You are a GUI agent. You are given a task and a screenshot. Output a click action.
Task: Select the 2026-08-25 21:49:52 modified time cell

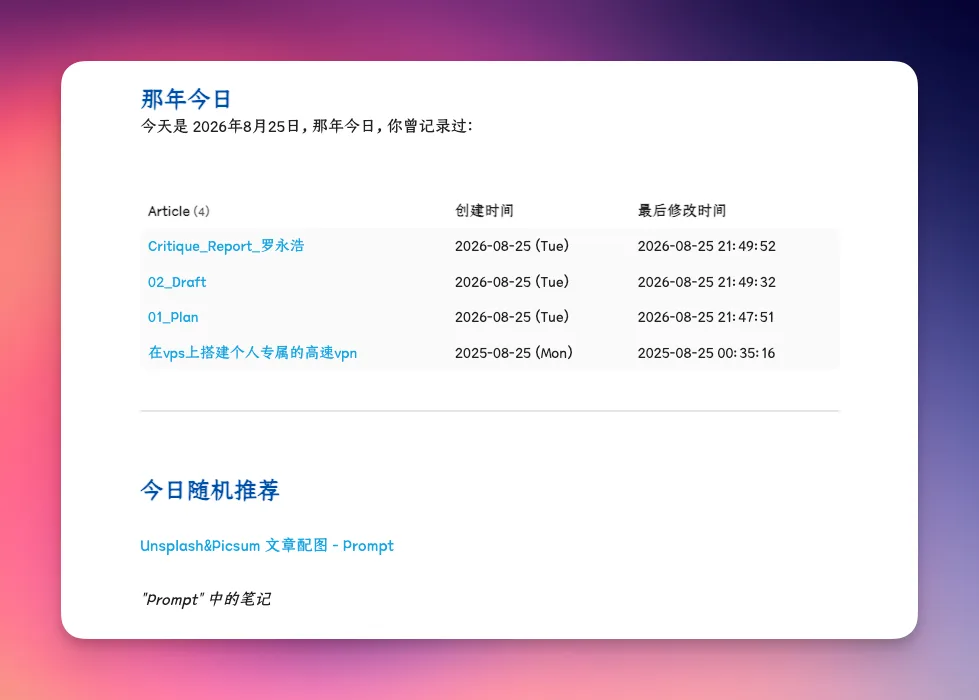tap(706, 246)
